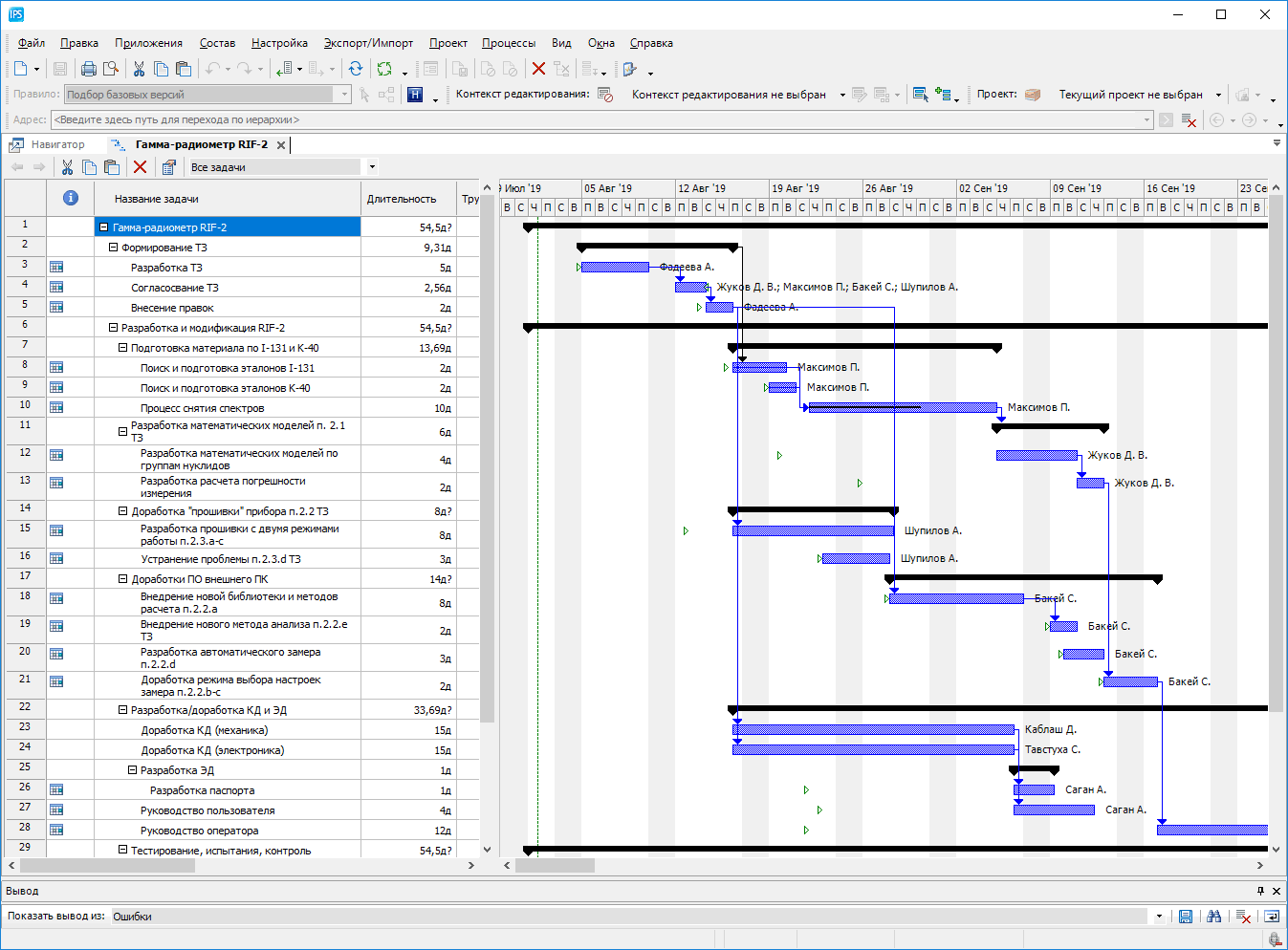Click the red Delete X in task toolbar
This screenshot has width=1288, height=950.
pos(140,167)
